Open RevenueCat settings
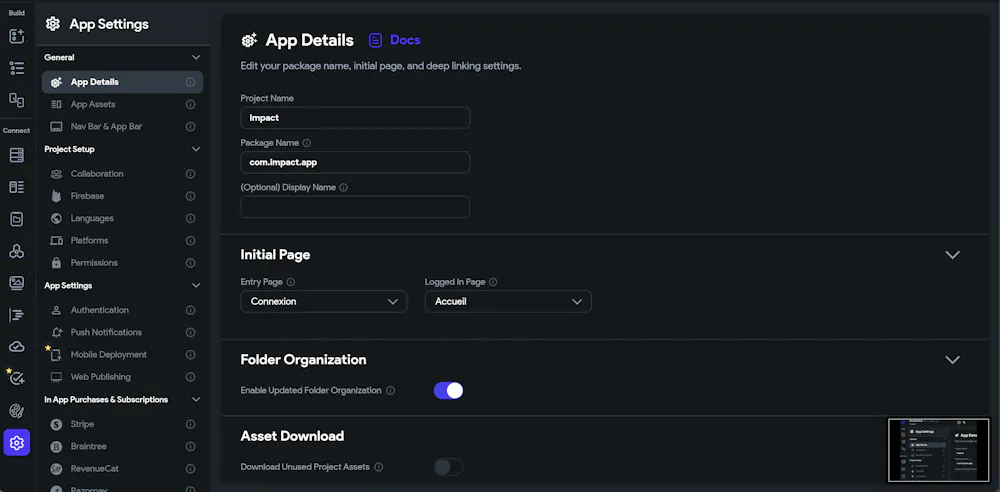 tap(122, 468)
